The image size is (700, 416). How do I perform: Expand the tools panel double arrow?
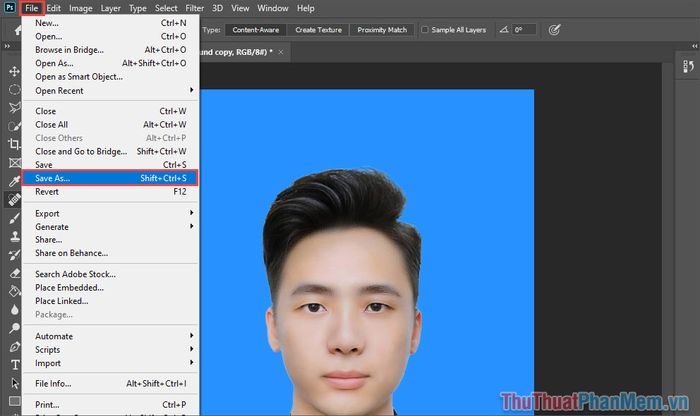tap(7, 46)
